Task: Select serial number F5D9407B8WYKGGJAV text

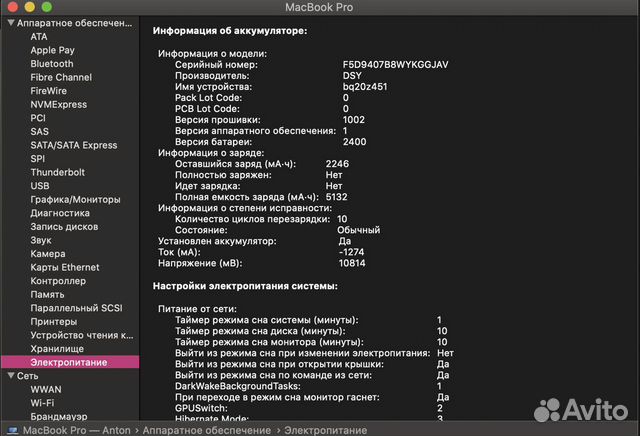Action: click(395, 65)
